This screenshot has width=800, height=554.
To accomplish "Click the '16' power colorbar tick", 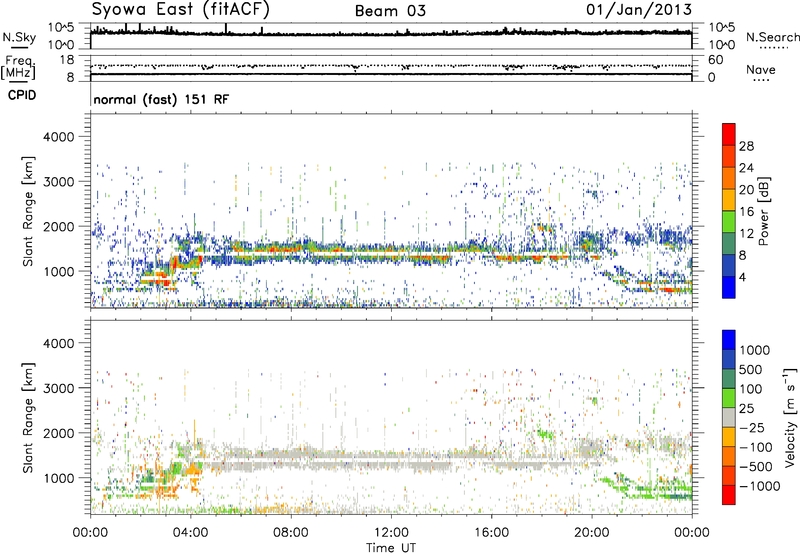I will click(x=746, y=212).
